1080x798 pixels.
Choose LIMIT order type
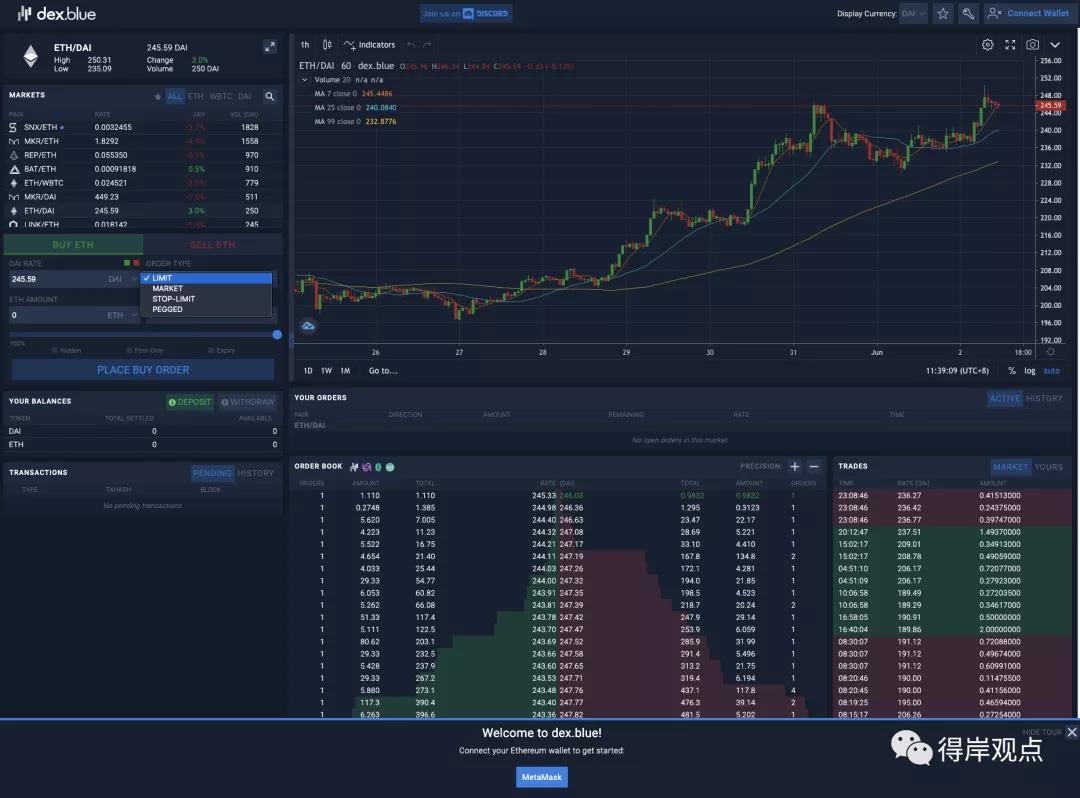point(207,278)
